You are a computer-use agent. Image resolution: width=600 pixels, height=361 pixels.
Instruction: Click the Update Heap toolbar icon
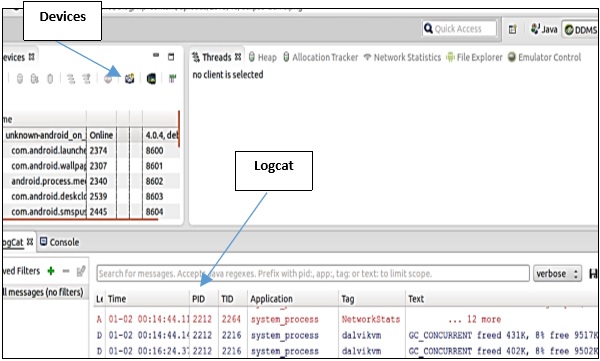(x=20, y=78)
